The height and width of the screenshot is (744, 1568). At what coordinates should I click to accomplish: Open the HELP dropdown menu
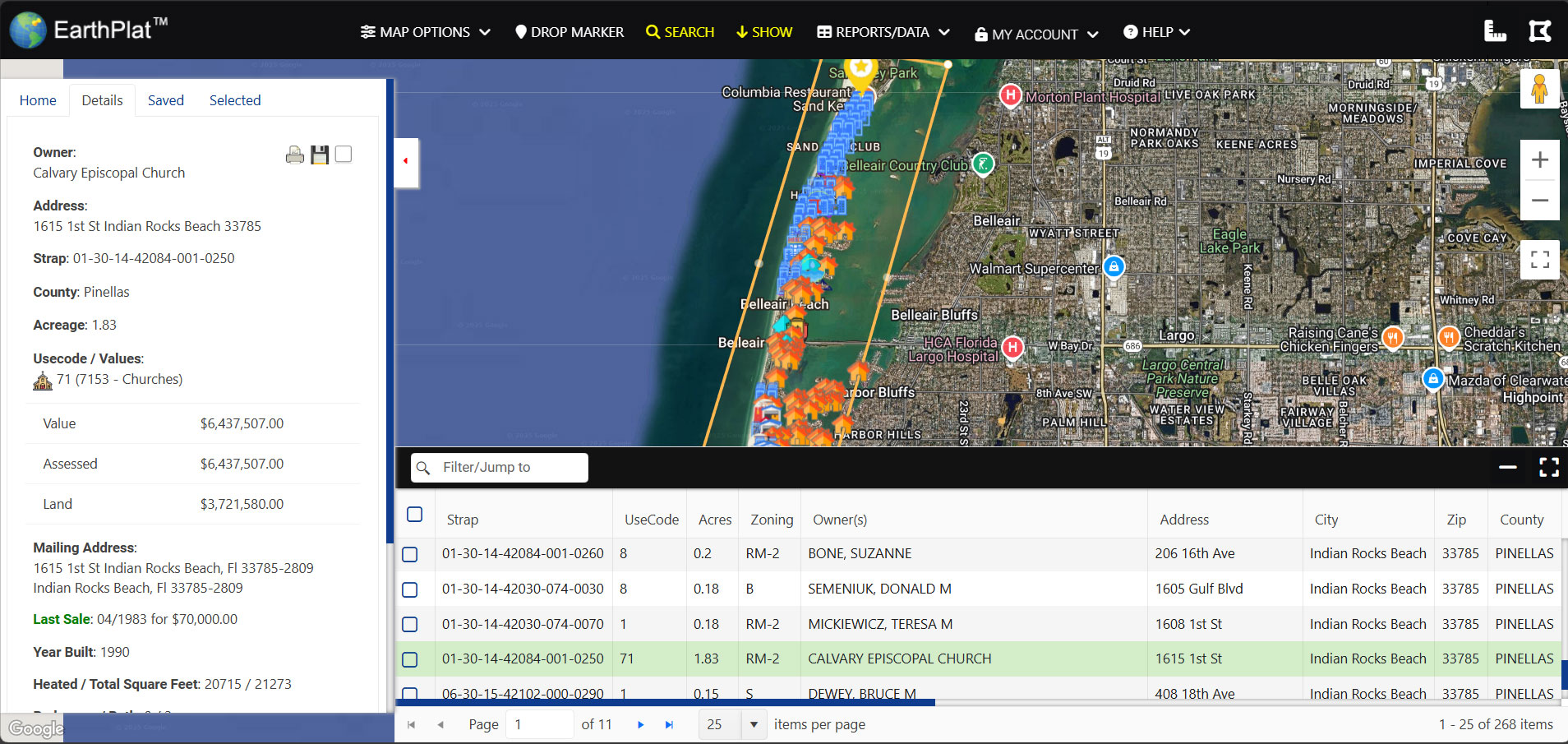coord(1156,32)
